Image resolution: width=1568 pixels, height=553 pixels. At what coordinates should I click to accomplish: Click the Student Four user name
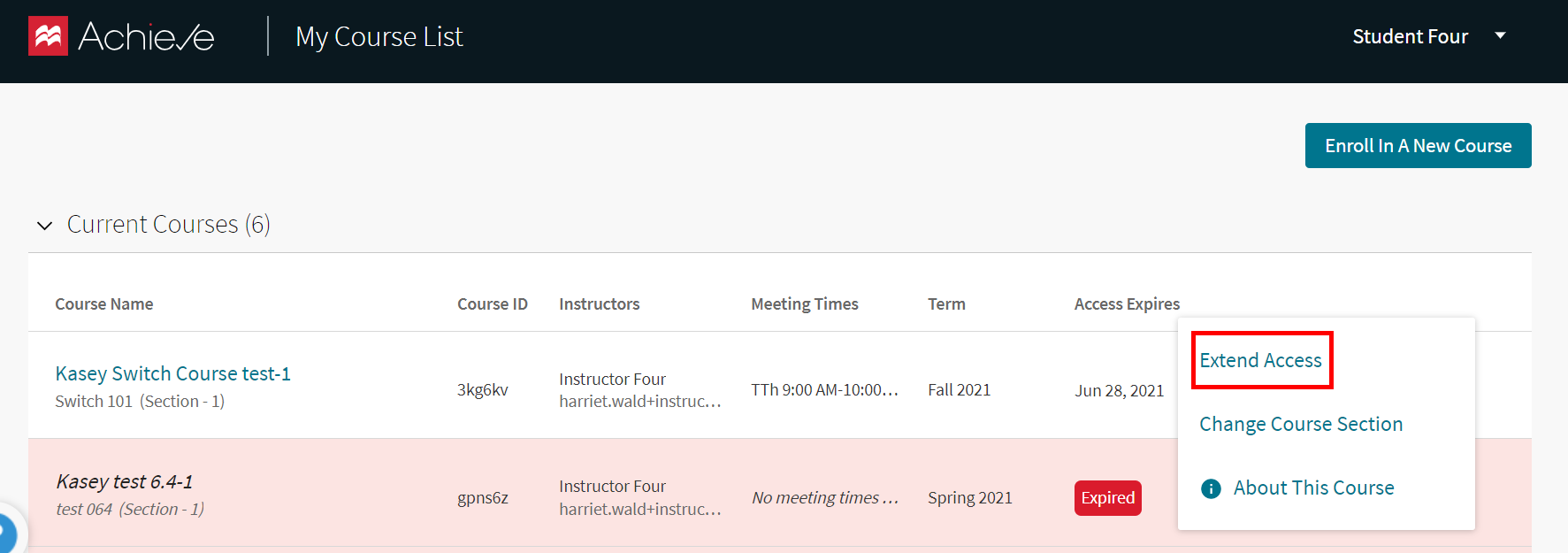pos(1410,36)
